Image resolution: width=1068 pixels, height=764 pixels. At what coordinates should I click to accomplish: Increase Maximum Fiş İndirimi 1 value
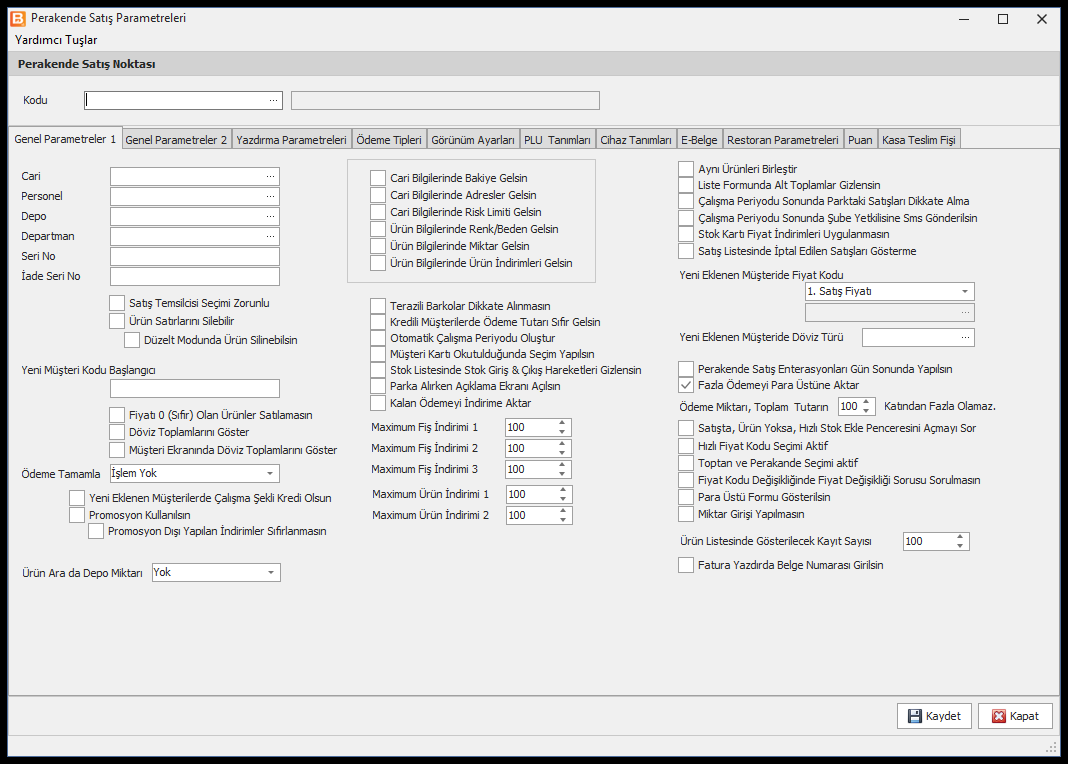(562, 423)
